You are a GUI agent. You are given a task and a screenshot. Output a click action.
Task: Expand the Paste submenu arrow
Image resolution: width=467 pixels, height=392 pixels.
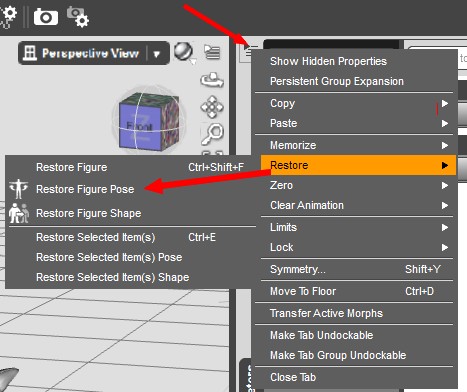[445, 124]
